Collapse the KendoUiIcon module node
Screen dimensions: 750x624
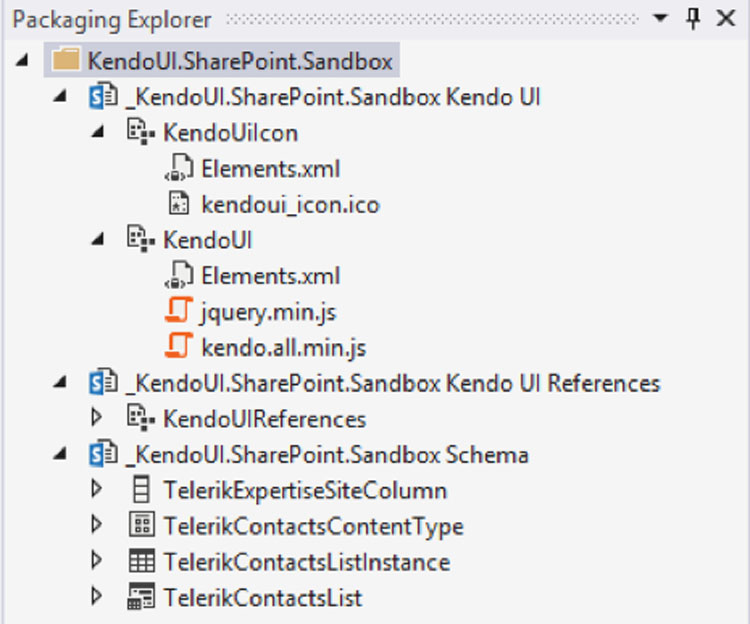[96, 133]
